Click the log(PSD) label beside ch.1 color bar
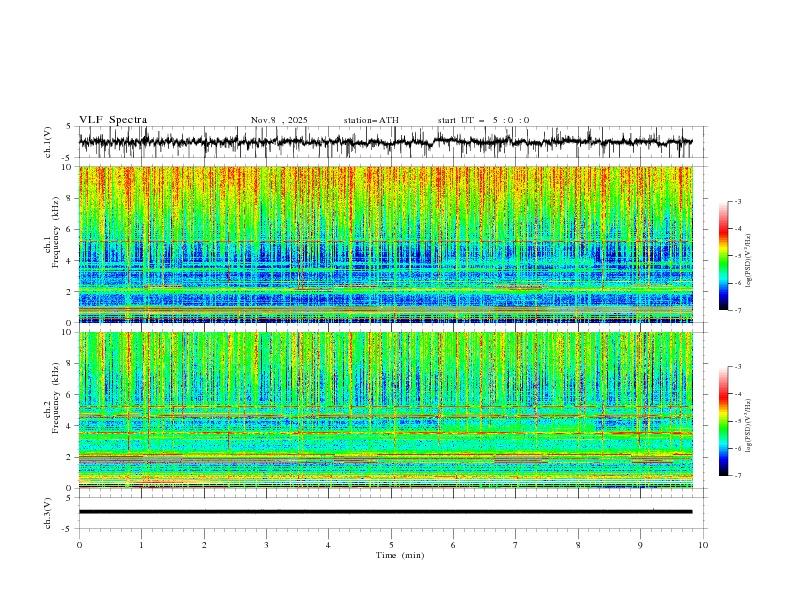Viewport: 792px width, 612px height. click(x=749, y=261)
